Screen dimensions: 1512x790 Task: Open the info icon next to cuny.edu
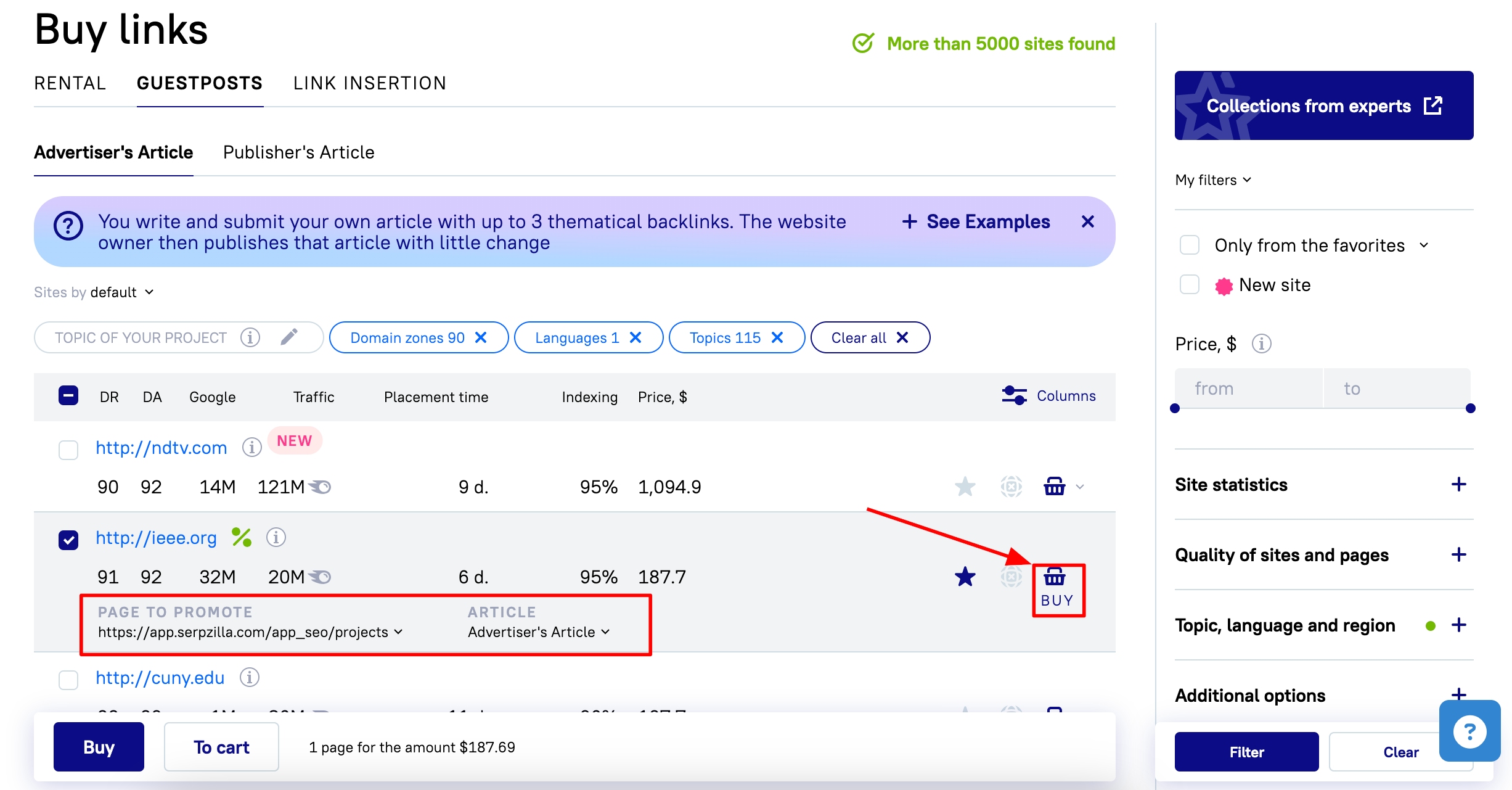pyautogui.click(x=250, y=677)
